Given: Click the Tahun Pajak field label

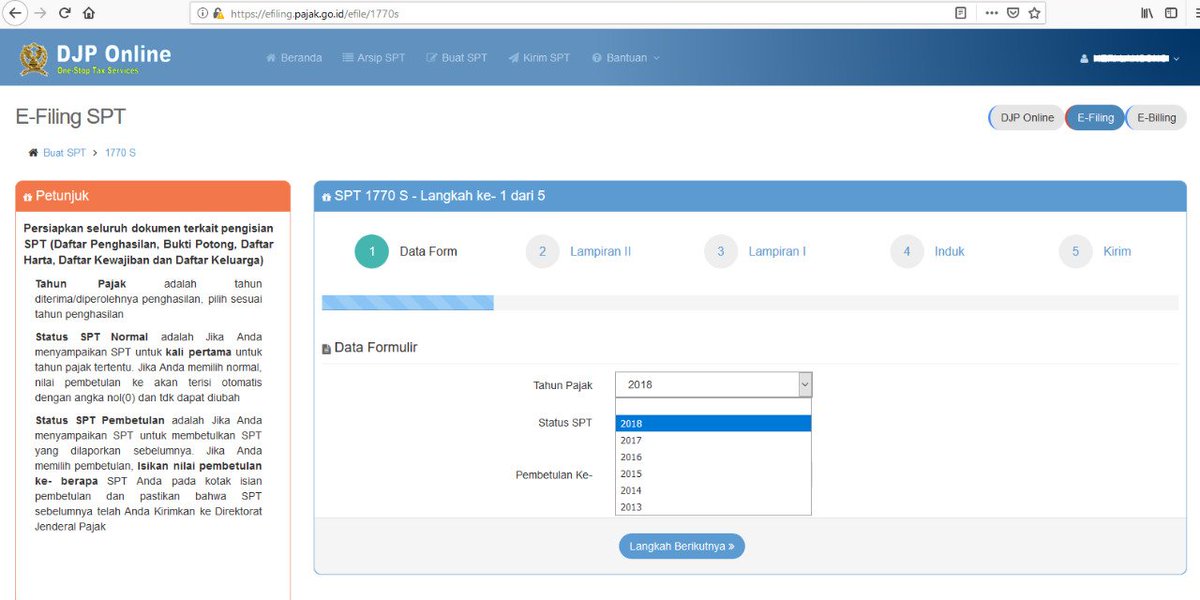Looking at the screenshot, I should point(563,385).
